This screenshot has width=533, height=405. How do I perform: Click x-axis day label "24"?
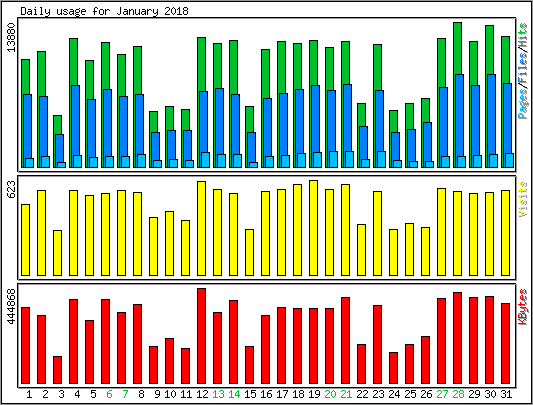pyautogui.click(x=394, y=394)
